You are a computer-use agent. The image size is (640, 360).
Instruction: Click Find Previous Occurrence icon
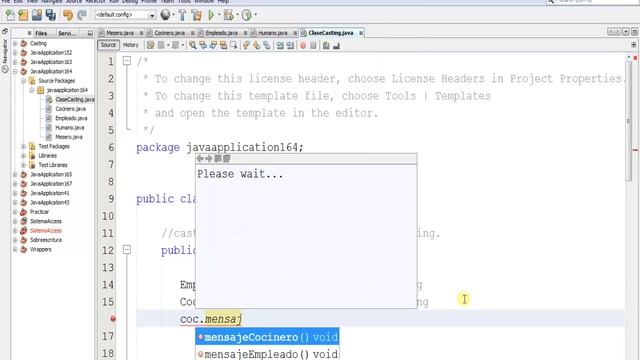point(203,45)
